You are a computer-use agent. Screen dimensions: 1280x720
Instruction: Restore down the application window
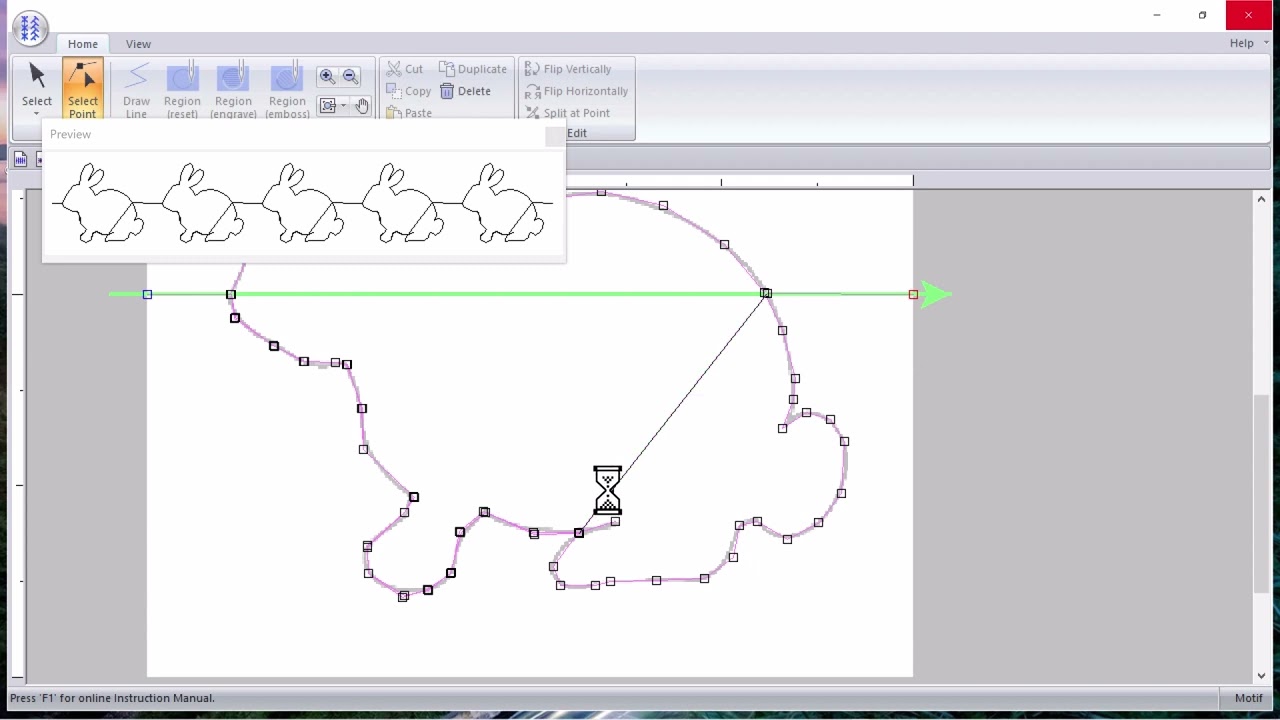pos(1202,15)
